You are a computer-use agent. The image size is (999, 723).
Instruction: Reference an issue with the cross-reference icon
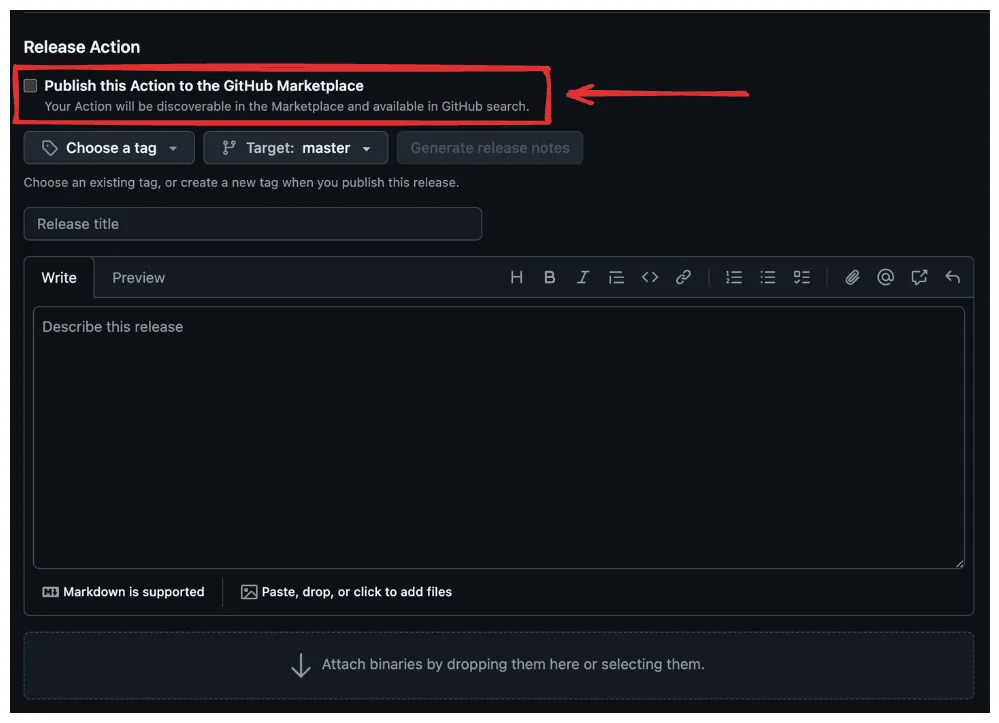919,277
